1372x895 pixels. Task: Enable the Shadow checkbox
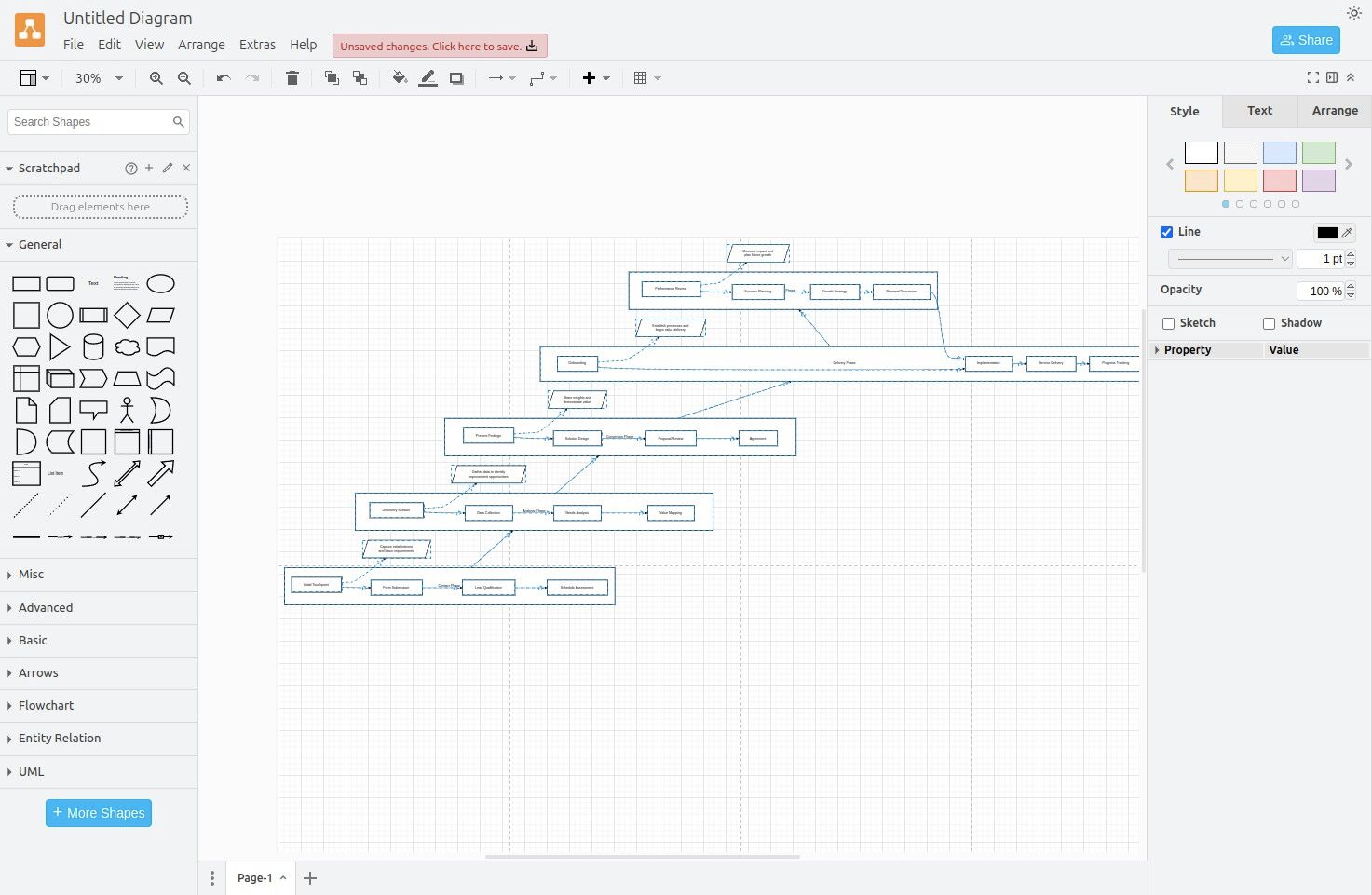tap(1268, 323)
